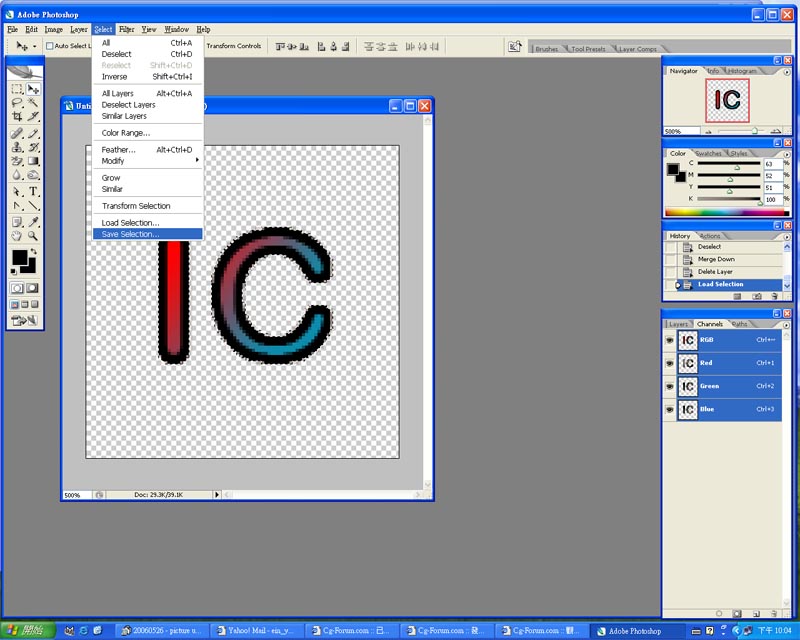Select the Gradient tool
The height and width of the screenshot is (640, 800).
33,161
